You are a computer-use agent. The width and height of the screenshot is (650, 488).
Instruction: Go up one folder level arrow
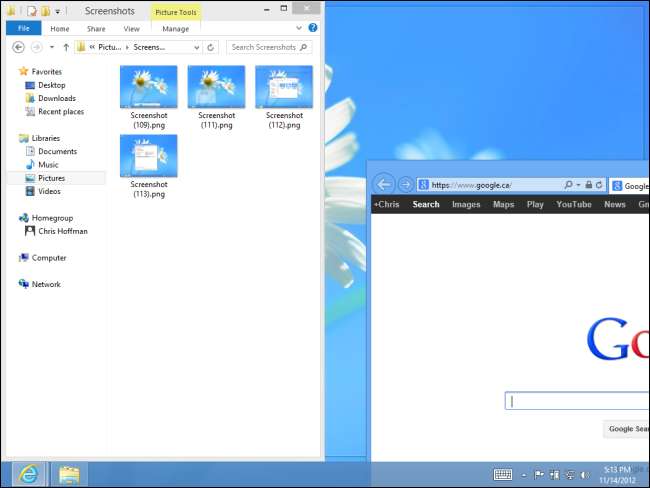tap(66, 47)
